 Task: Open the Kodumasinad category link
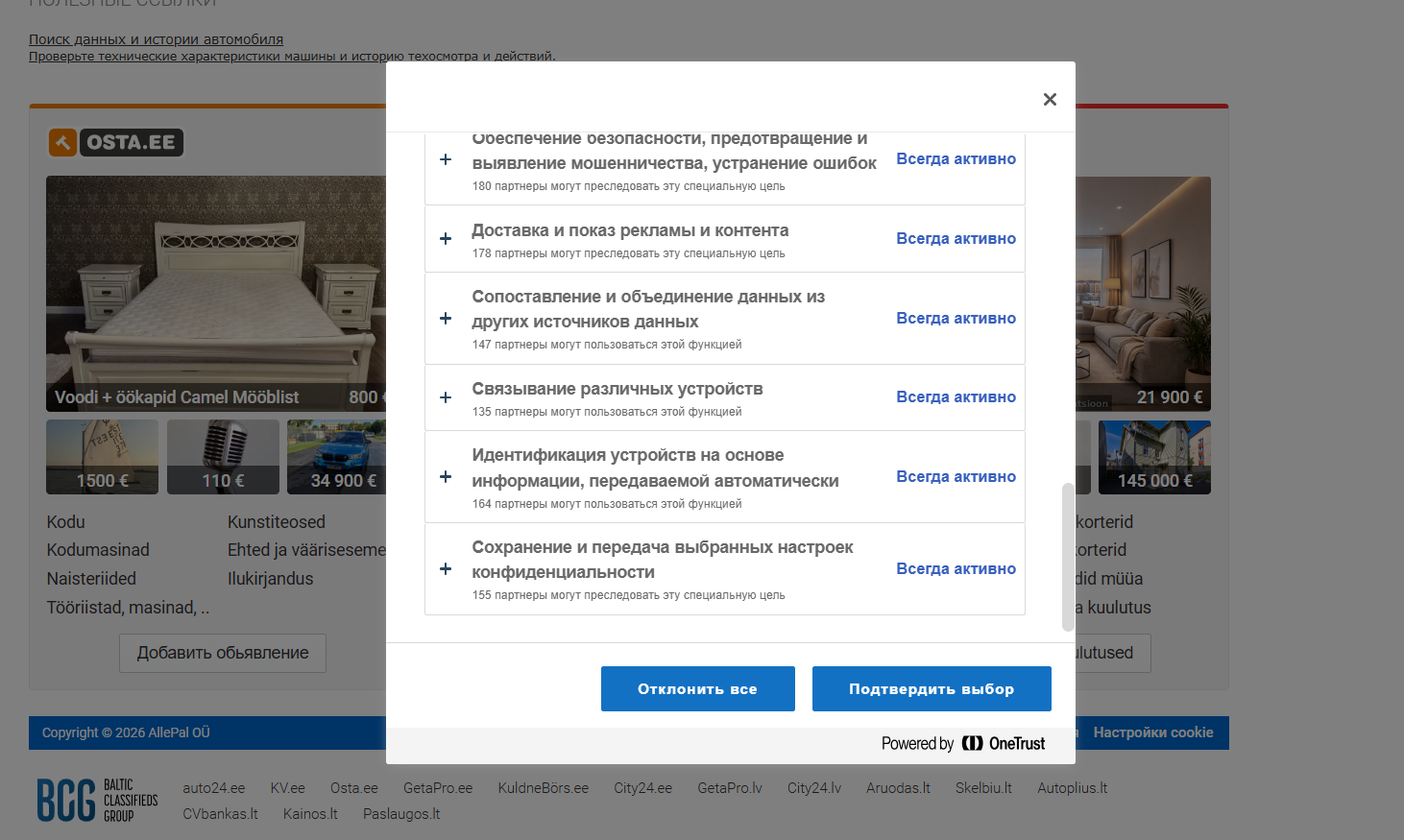point(98,550)
